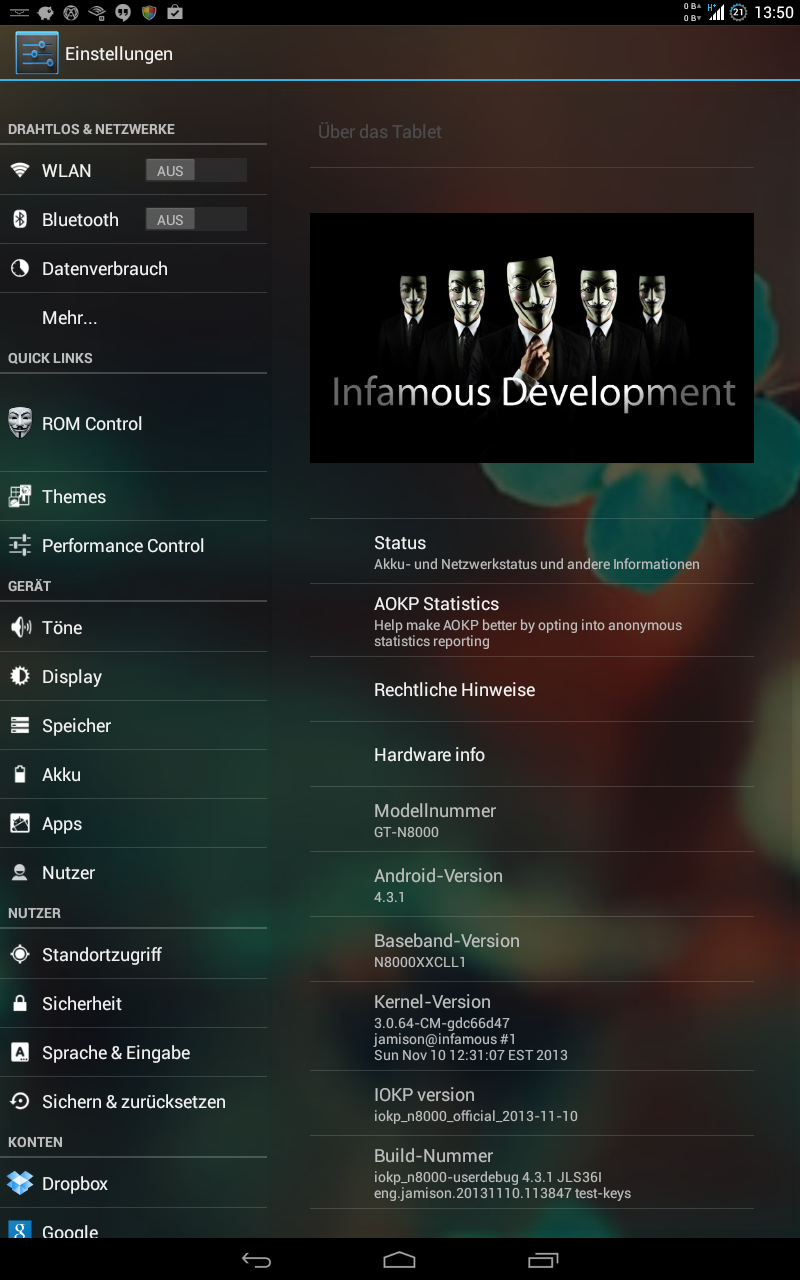Open the Status entry

click(532, 552)
